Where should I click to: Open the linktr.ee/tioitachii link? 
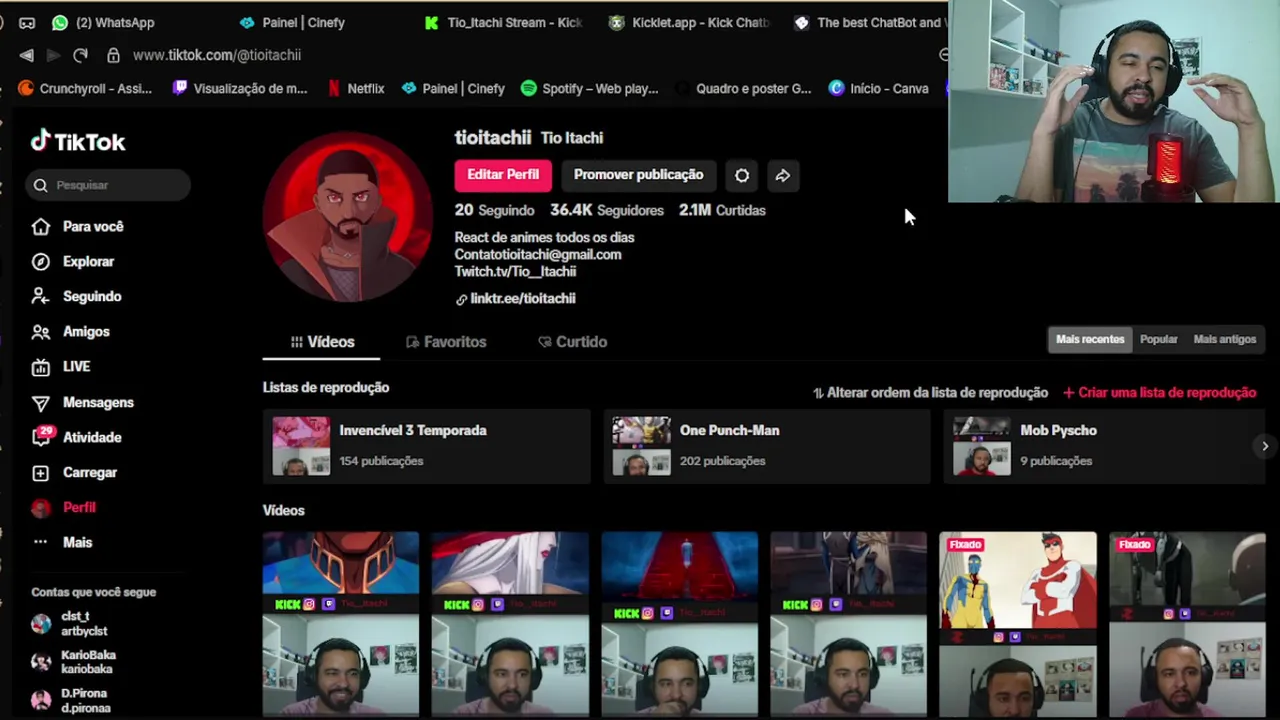pos(515,299)
